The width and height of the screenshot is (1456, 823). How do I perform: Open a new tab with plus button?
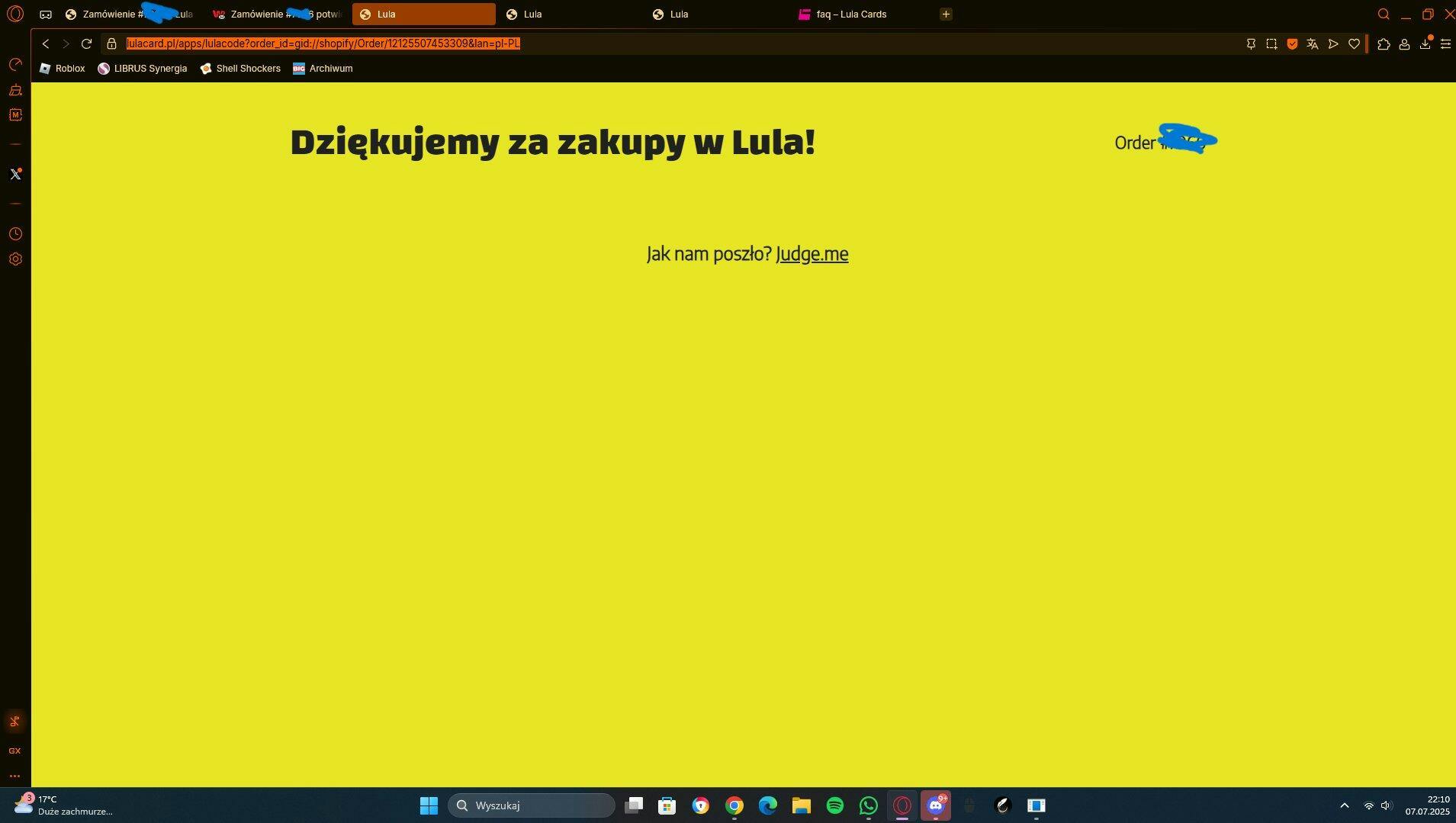pos(946,14)
